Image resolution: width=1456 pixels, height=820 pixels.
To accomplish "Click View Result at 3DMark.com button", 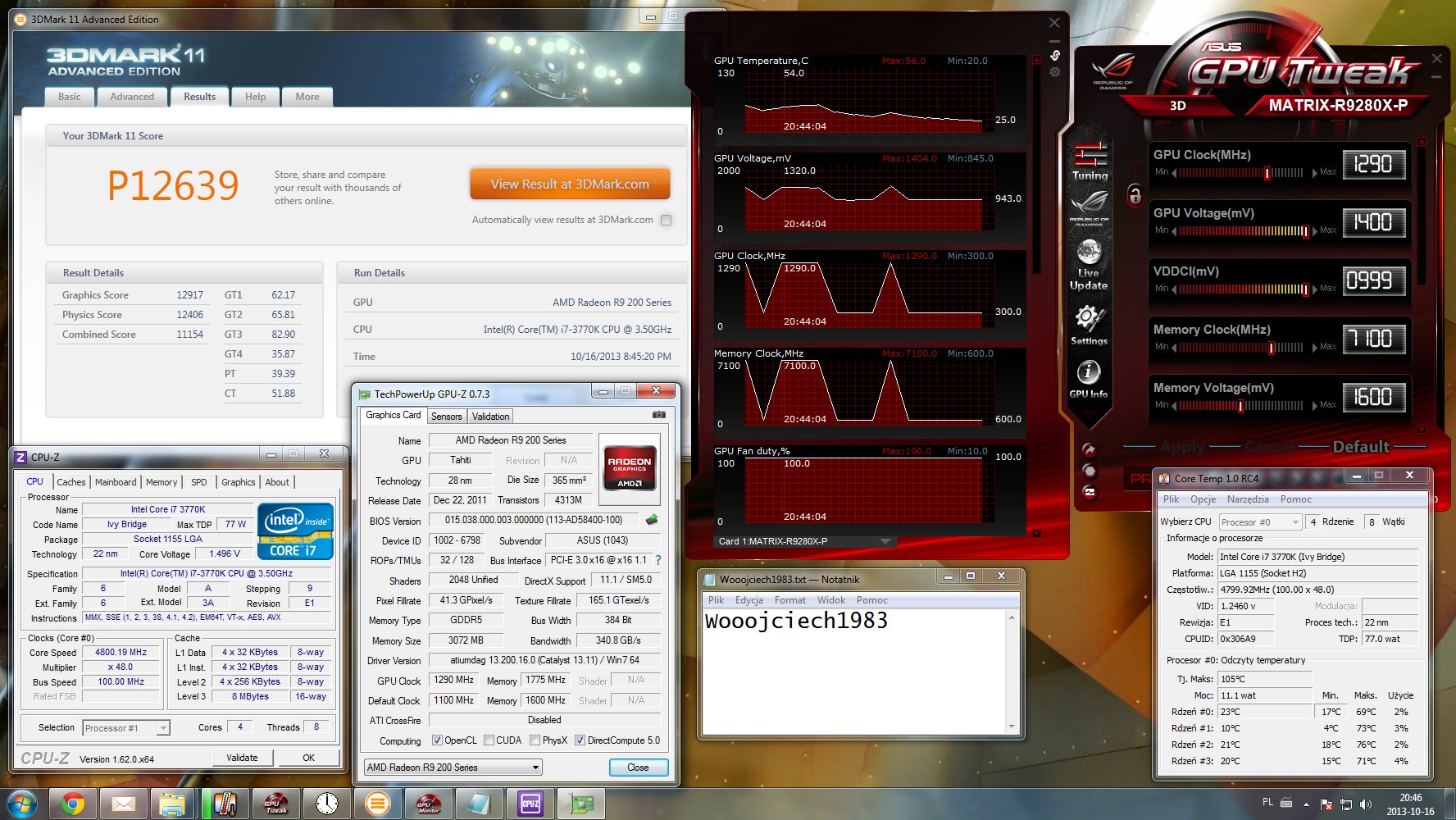I will pyautogui.click(x=570, y=184).
